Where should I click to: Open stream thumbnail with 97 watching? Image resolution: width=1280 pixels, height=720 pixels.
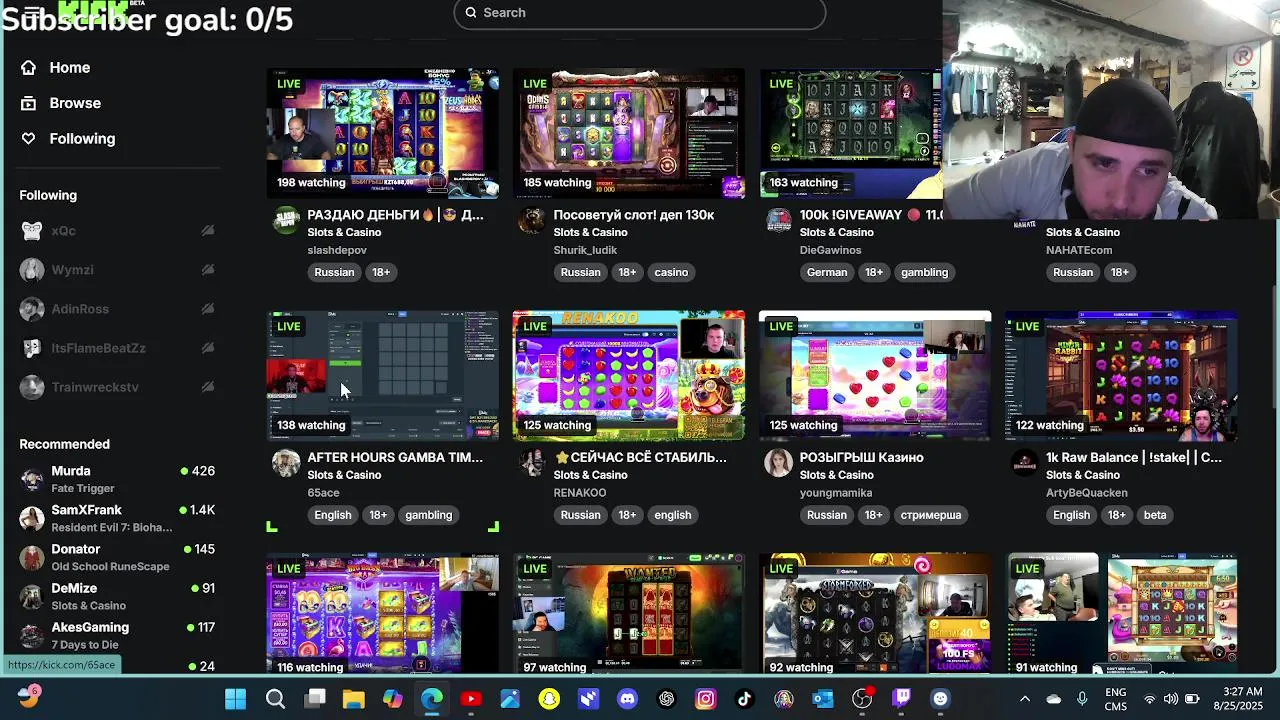coord(628,613)
